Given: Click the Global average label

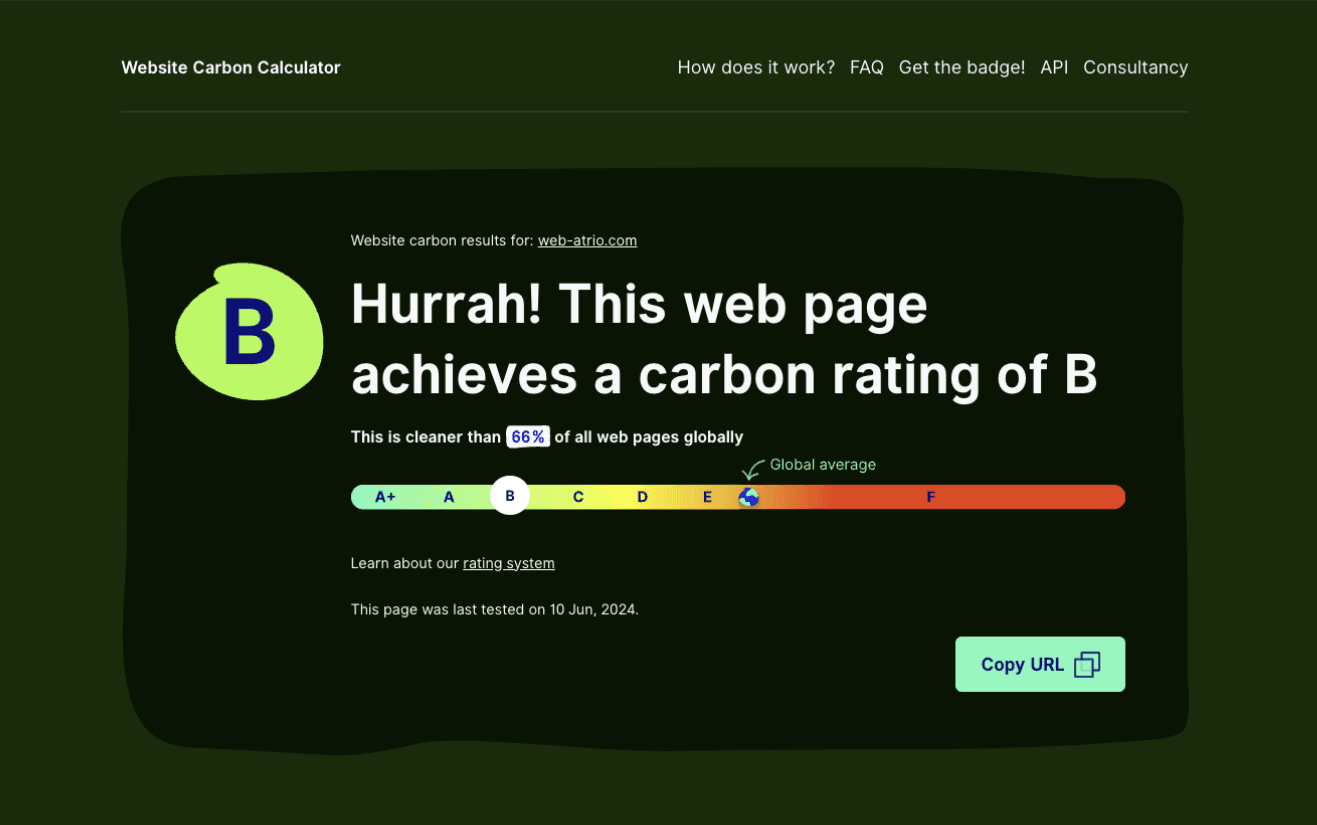Looking at the screenshot, I should (x=823, y=465).
